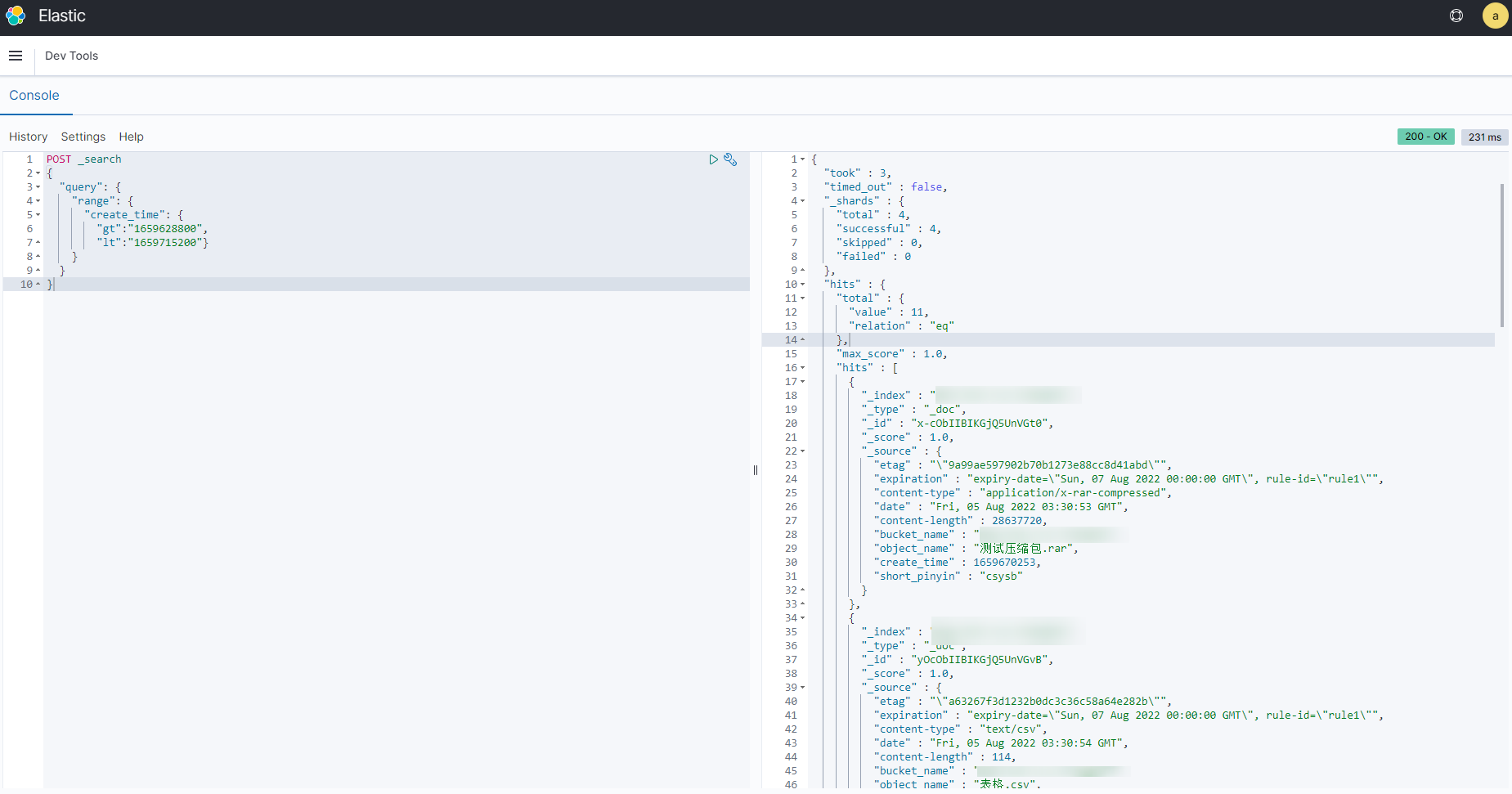Collapse the "_shards" block in response
Screen dimensions: 1512x794
[802, 201]
